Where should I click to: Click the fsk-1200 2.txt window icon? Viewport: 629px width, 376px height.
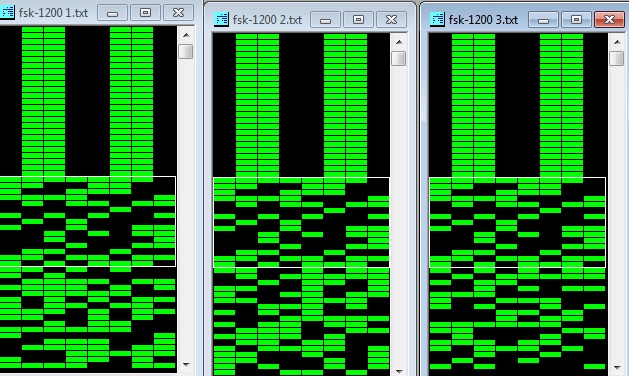[x=221, y=19]
